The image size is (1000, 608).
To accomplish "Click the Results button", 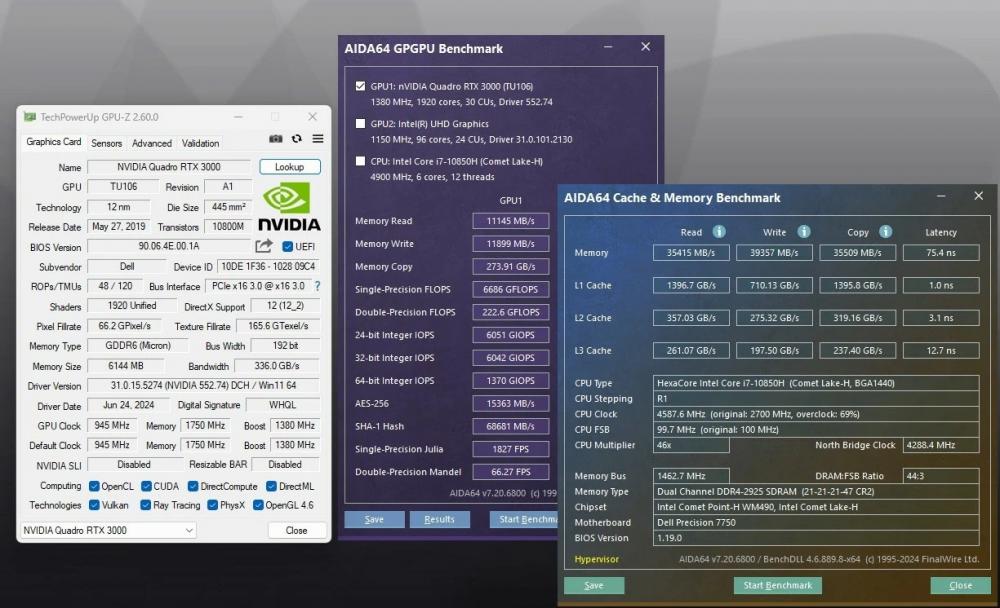I will pos(439,519).
